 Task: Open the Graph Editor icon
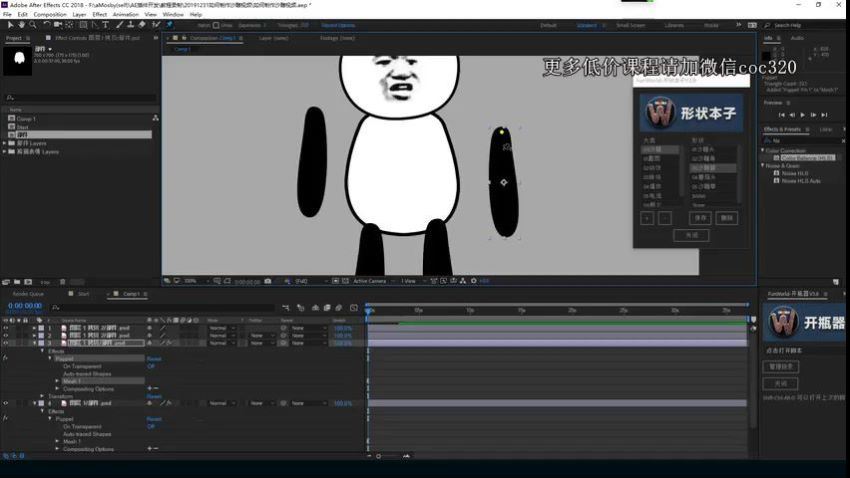[x=354, y=308]
